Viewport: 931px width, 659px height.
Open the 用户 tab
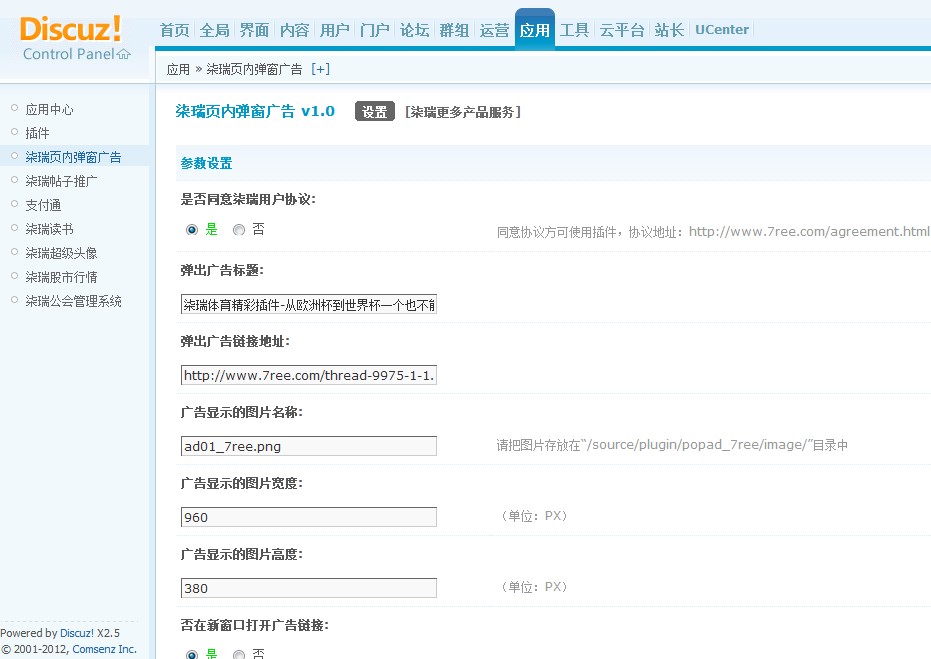coord(334,30)
